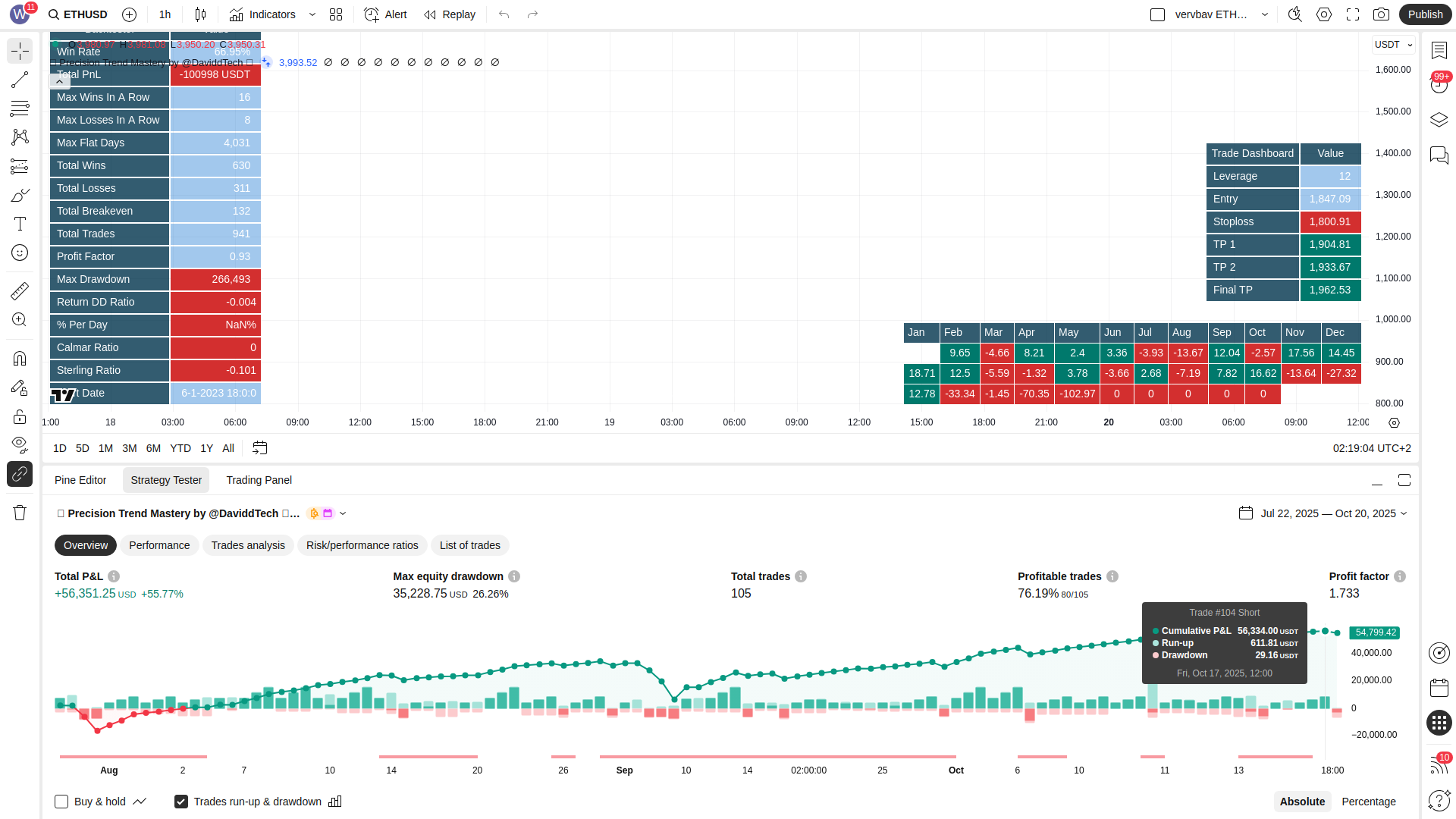
Task: Expand the backtest date range dropdown
Action: click(x=1332, y=513)
